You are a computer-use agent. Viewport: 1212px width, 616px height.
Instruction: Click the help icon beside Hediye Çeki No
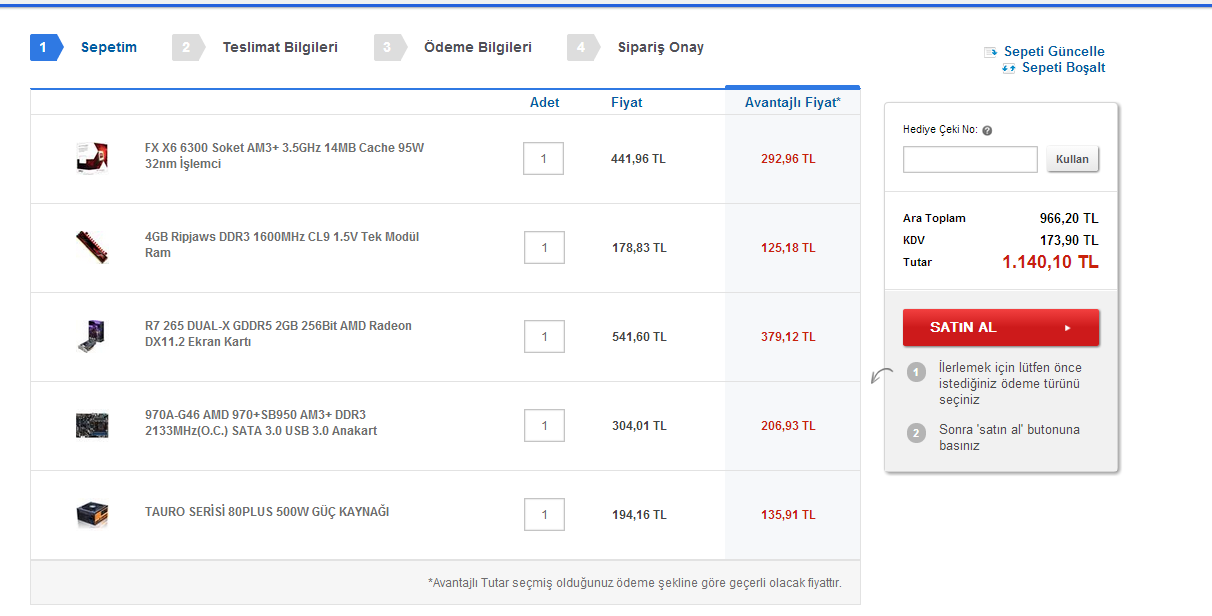pos(987,131)
